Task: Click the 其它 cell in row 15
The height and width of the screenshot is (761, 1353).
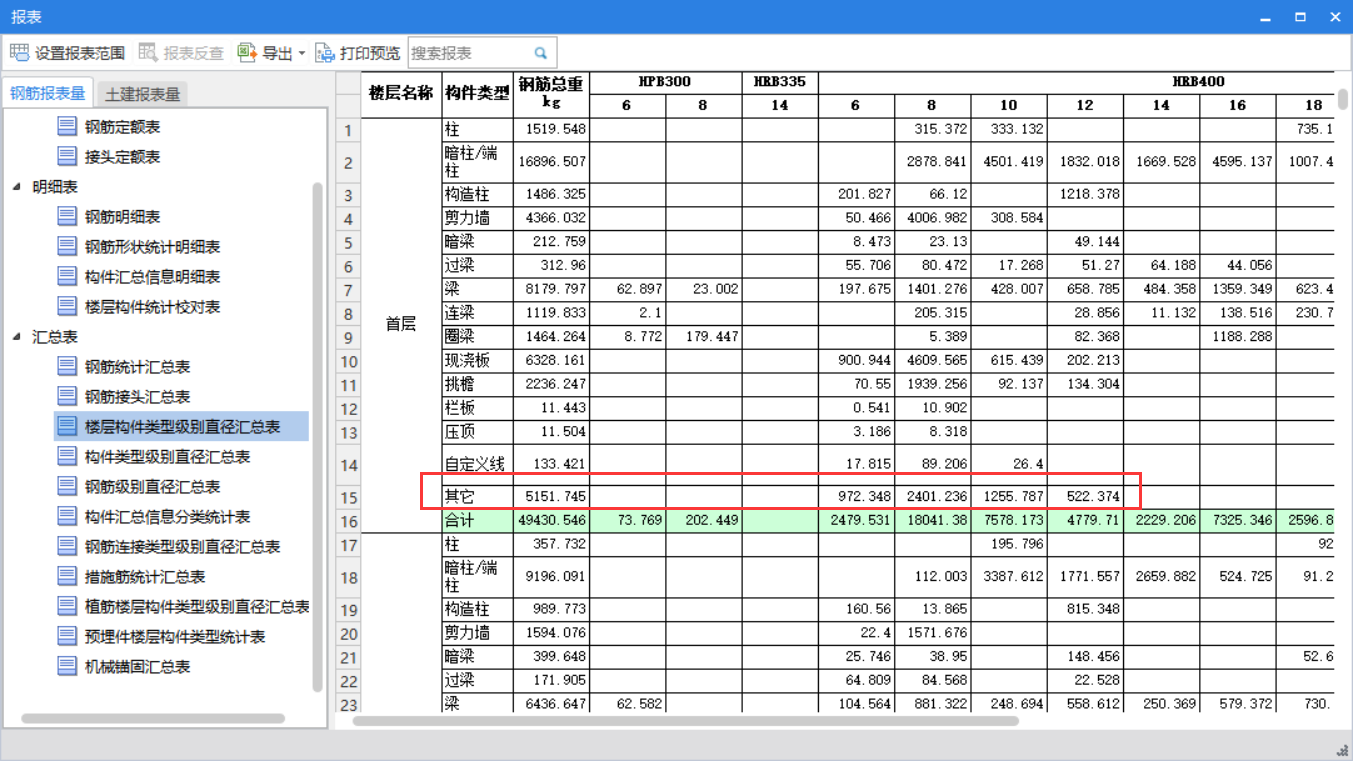Action: (x=477, y=497)
